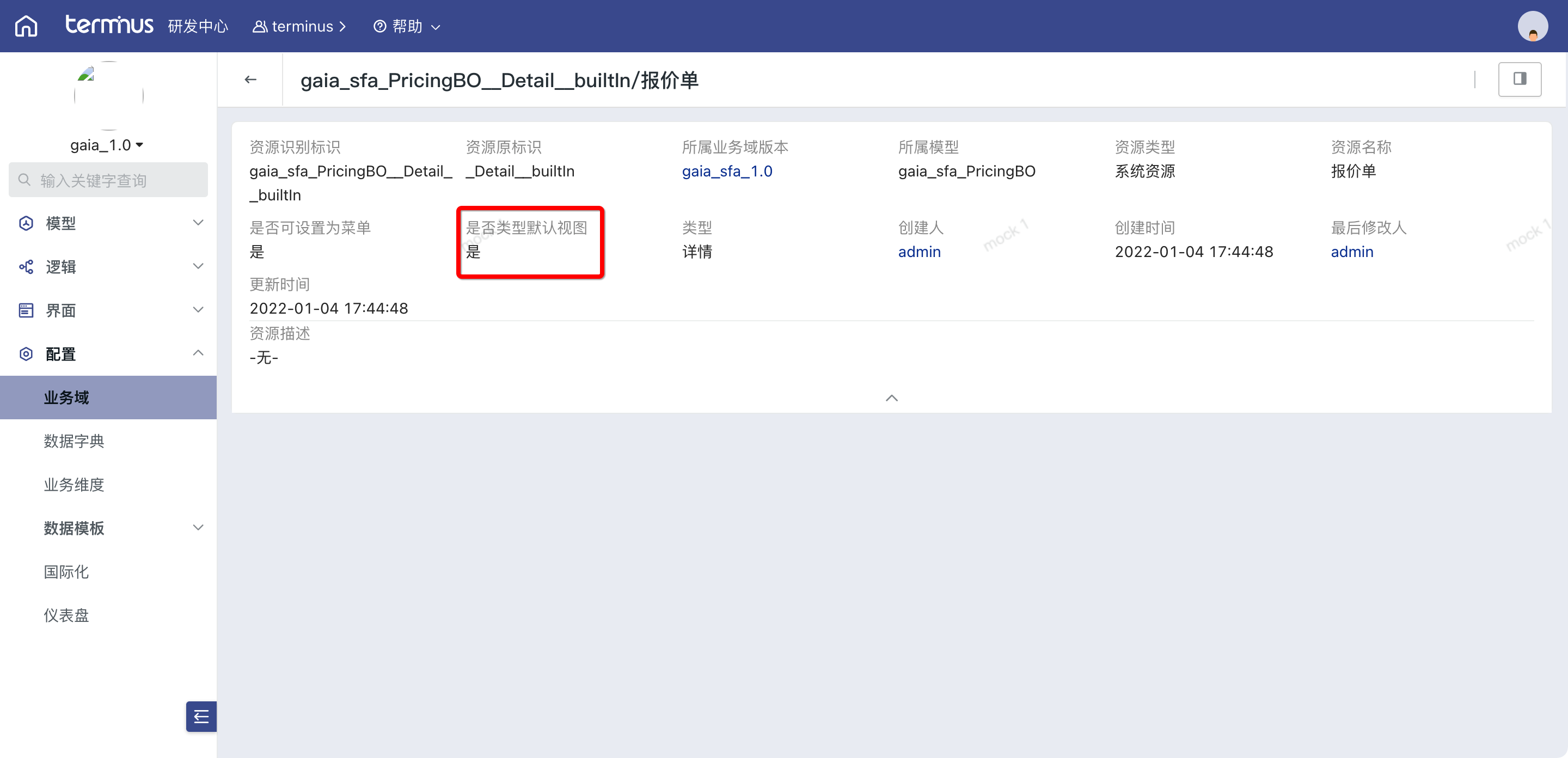The height and width of the screenshot is (758, 1568).
Task: Click 逻辑 label in the sidebar
Action: click(61, 267)
